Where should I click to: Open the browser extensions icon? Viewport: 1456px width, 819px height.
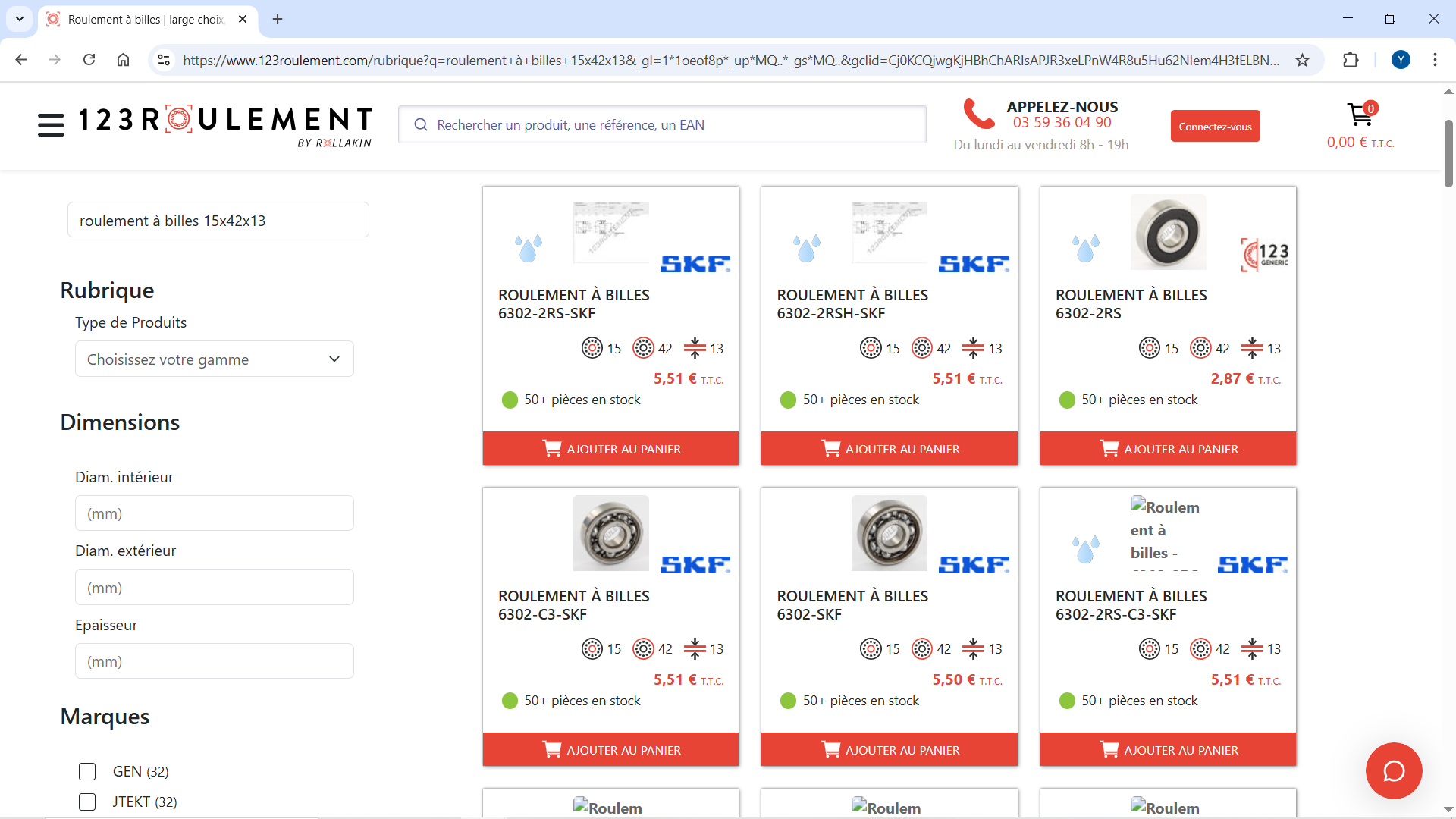click(x=1351, y=60)
